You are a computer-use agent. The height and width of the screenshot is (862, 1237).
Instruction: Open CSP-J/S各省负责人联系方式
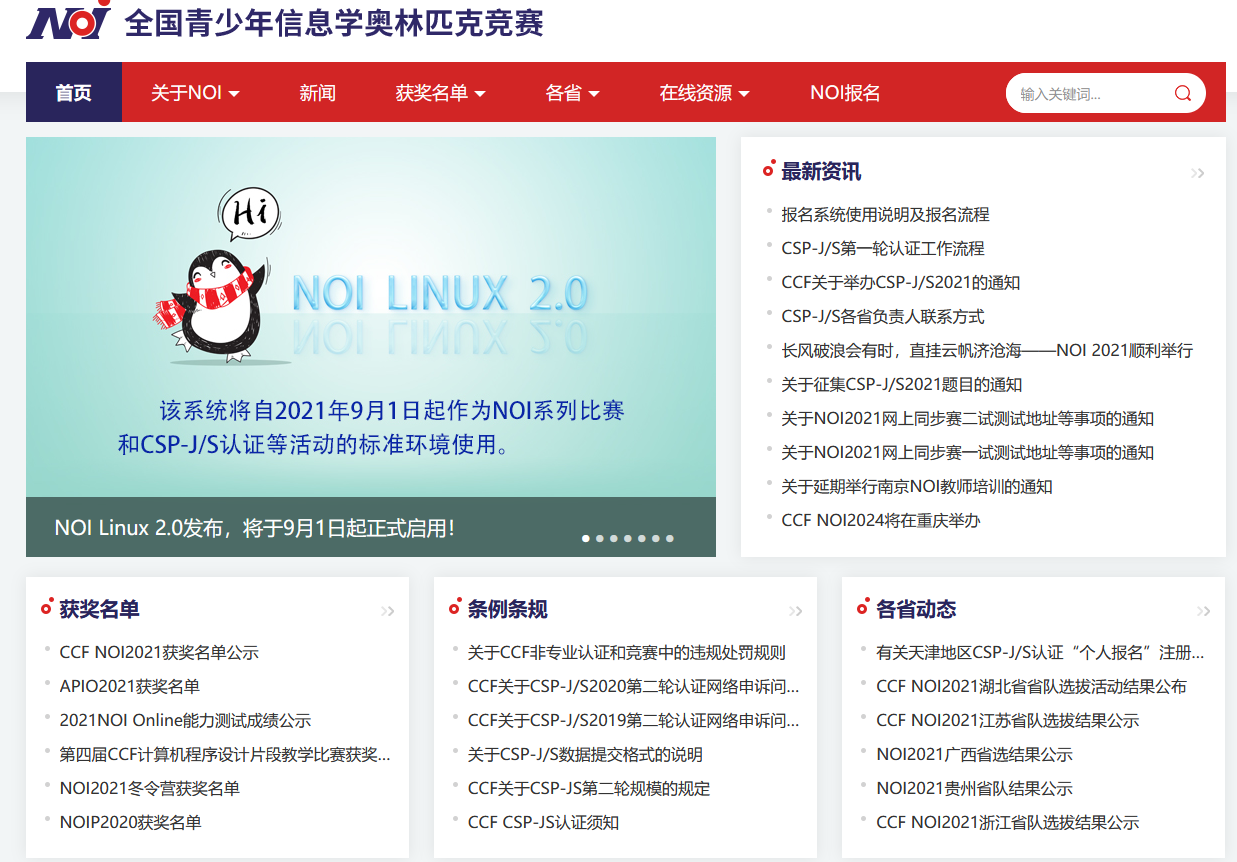click(883, 317)
